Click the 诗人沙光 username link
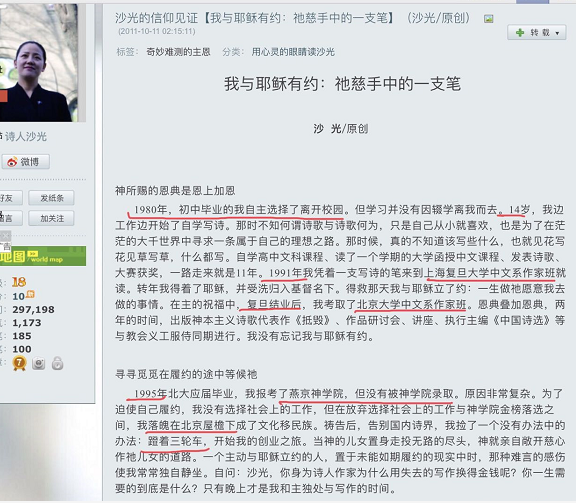 [26, 137]
